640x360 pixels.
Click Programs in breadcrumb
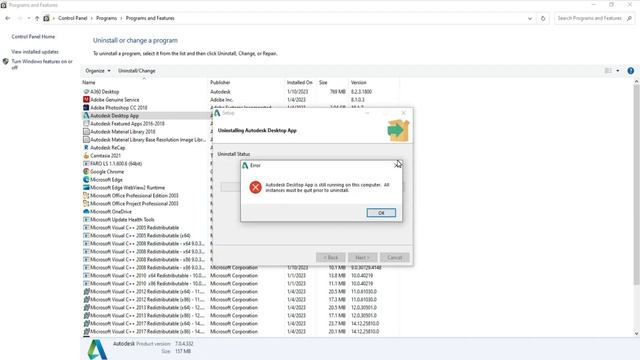[x=107, y=18]
